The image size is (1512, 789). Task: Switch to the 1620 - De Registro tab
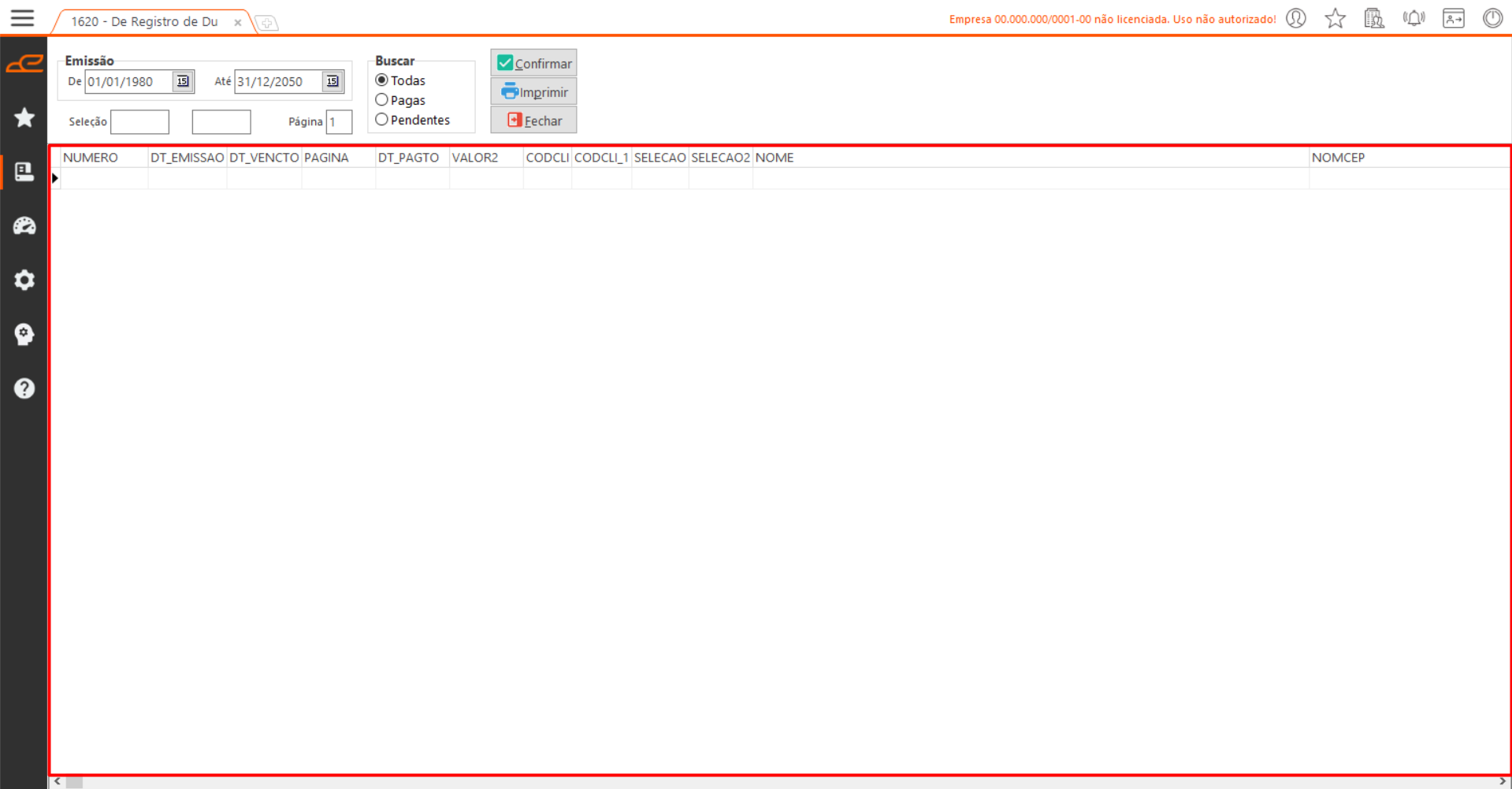[x=144, y=22]
